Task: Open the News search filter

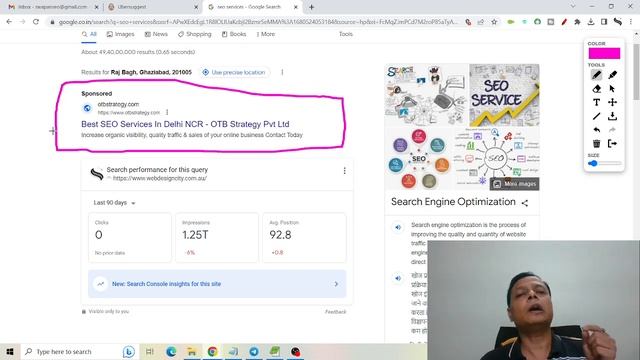Action: pos(156,34)
